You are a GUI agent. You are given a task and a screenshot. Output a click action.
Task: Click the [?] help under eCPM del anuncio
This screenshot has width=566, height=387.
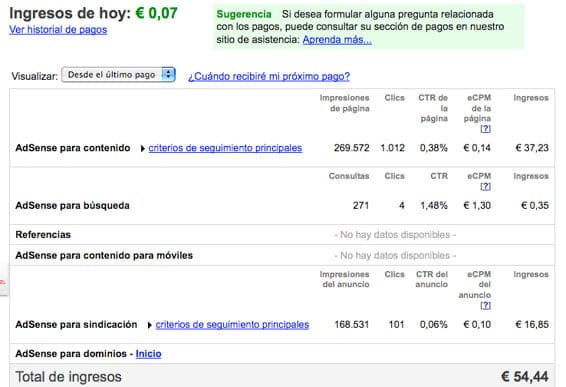pos(486,305)
